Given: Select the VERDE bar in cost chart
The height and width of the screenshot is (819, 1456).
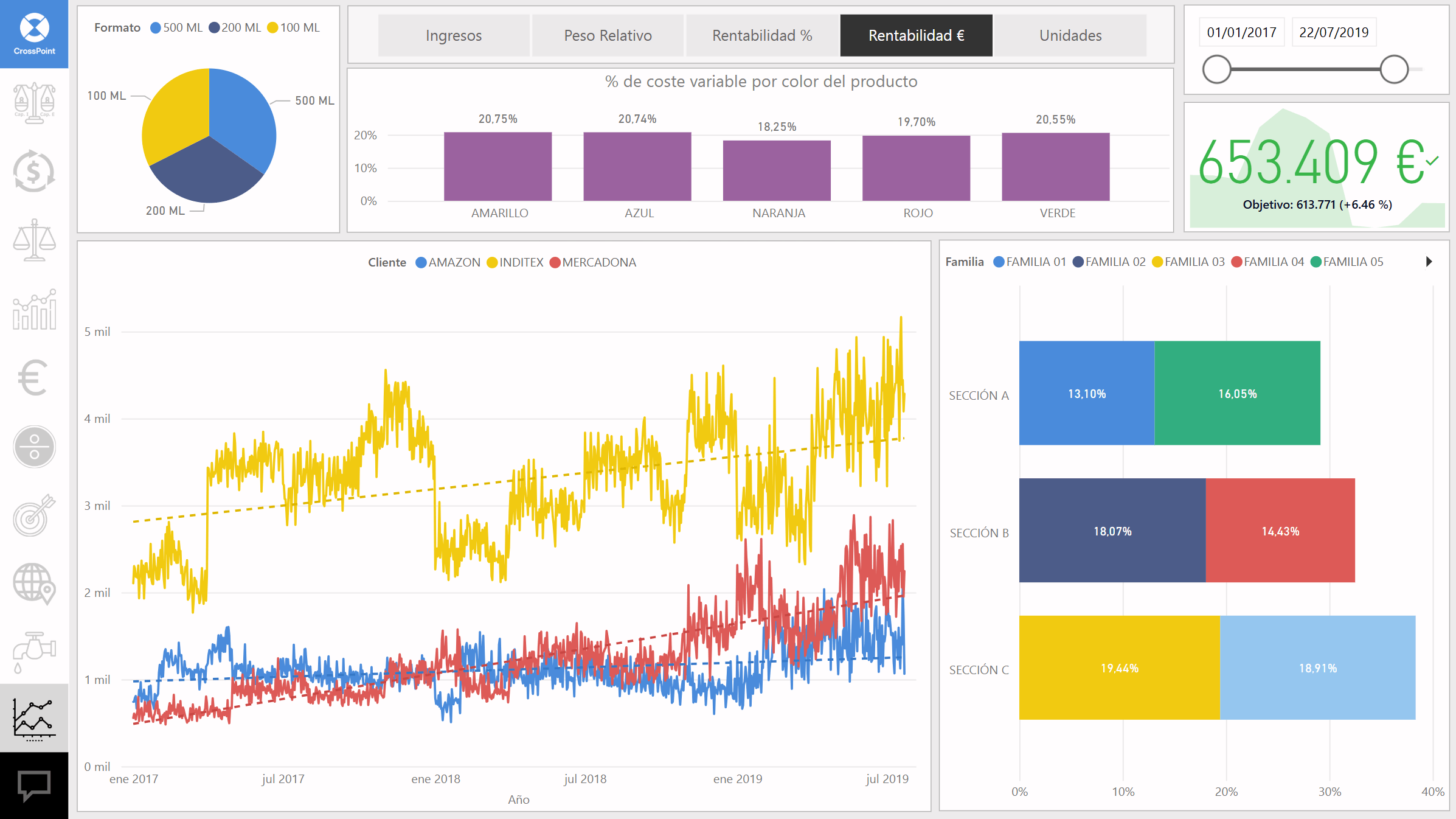Looking at the screenshot, I should click(1056, 167).
